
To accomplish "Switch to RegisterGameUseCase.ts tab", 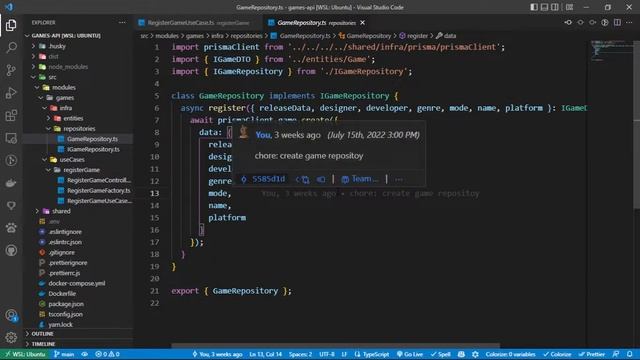I will tap(198, 22).
